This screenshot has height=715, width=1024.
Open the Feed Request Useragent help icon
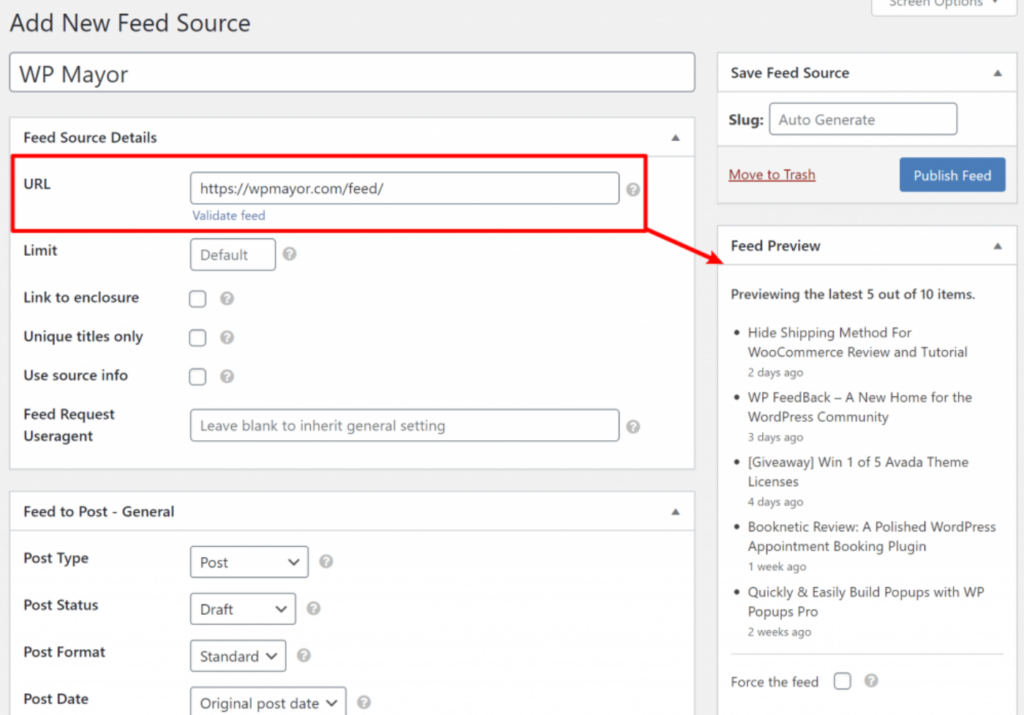pyautogui.click(x=633, y=425)
